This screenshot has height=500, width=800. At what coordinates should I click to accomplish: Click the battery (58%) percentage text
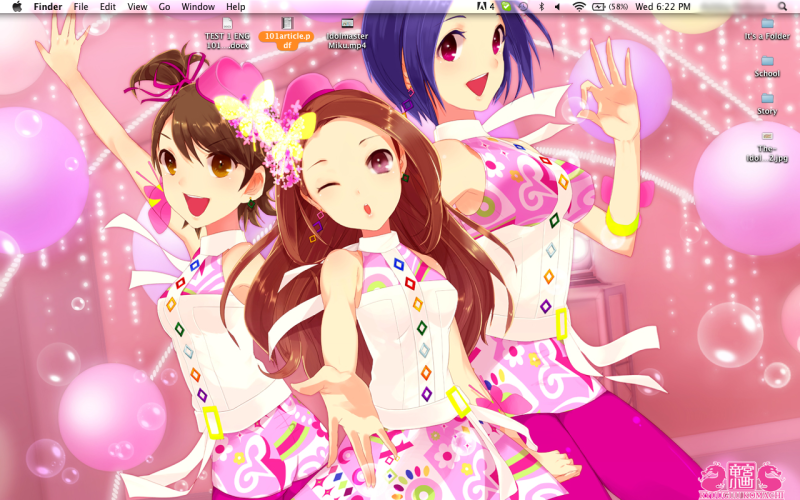[x=618, y=7]
